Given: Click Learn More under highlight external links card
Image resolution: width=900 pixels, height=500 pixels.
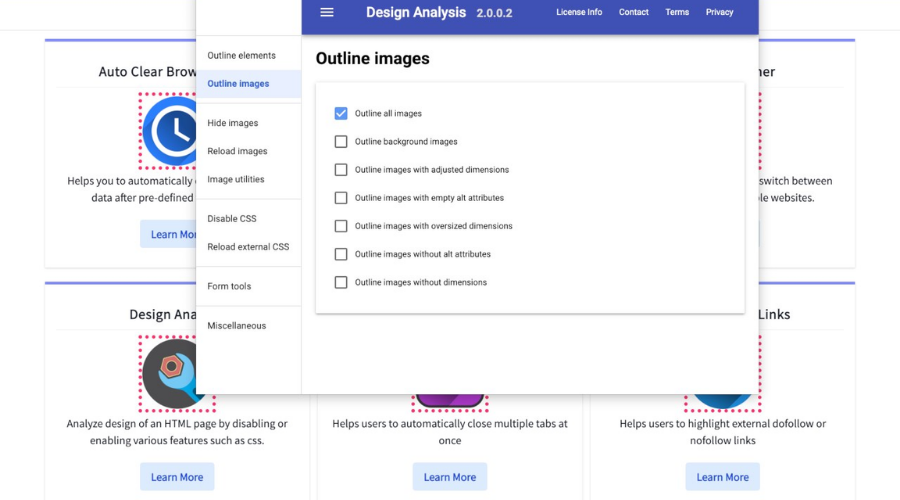Looking at the screenshot, I should 722,477.
